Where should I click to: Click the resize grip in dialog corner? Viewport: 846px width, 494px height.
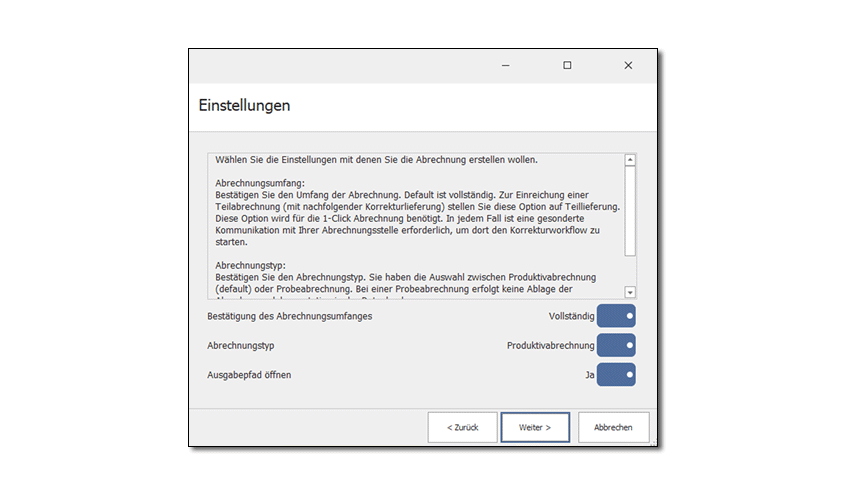pyautogui.click(x=654, y=443)
